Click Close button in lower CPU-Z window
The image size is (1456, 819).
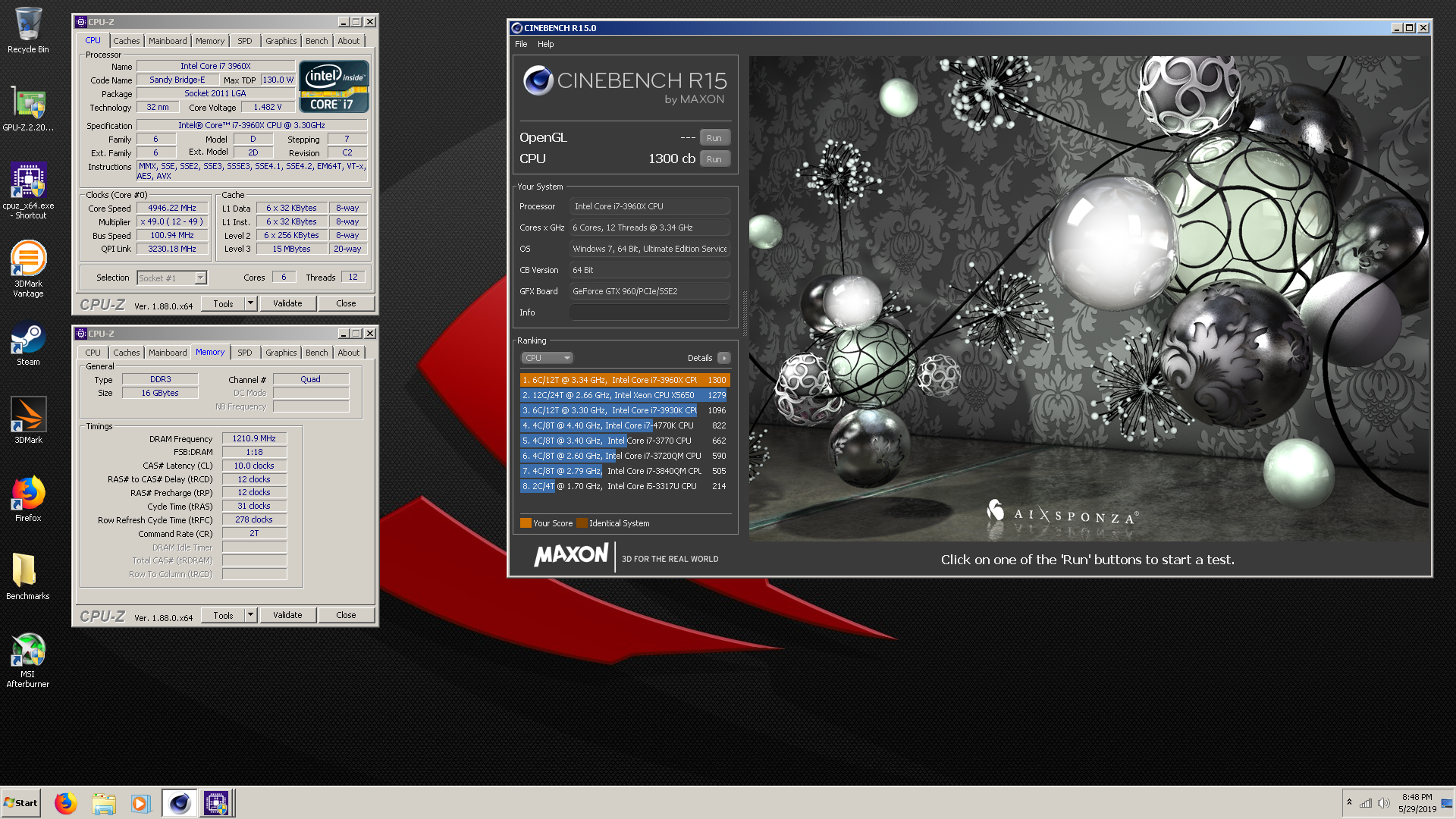coord(346,615)
